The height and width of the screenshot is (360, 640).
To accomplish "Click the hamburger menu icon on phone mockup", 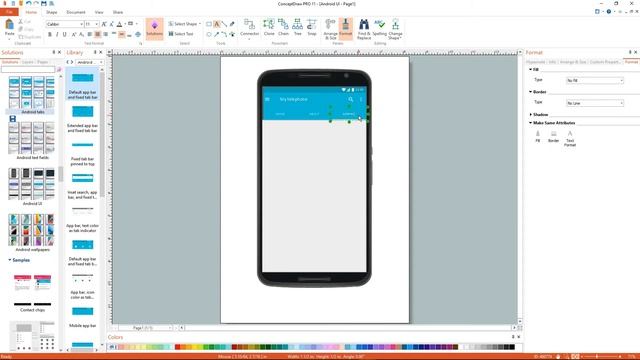I will [267, 99].
